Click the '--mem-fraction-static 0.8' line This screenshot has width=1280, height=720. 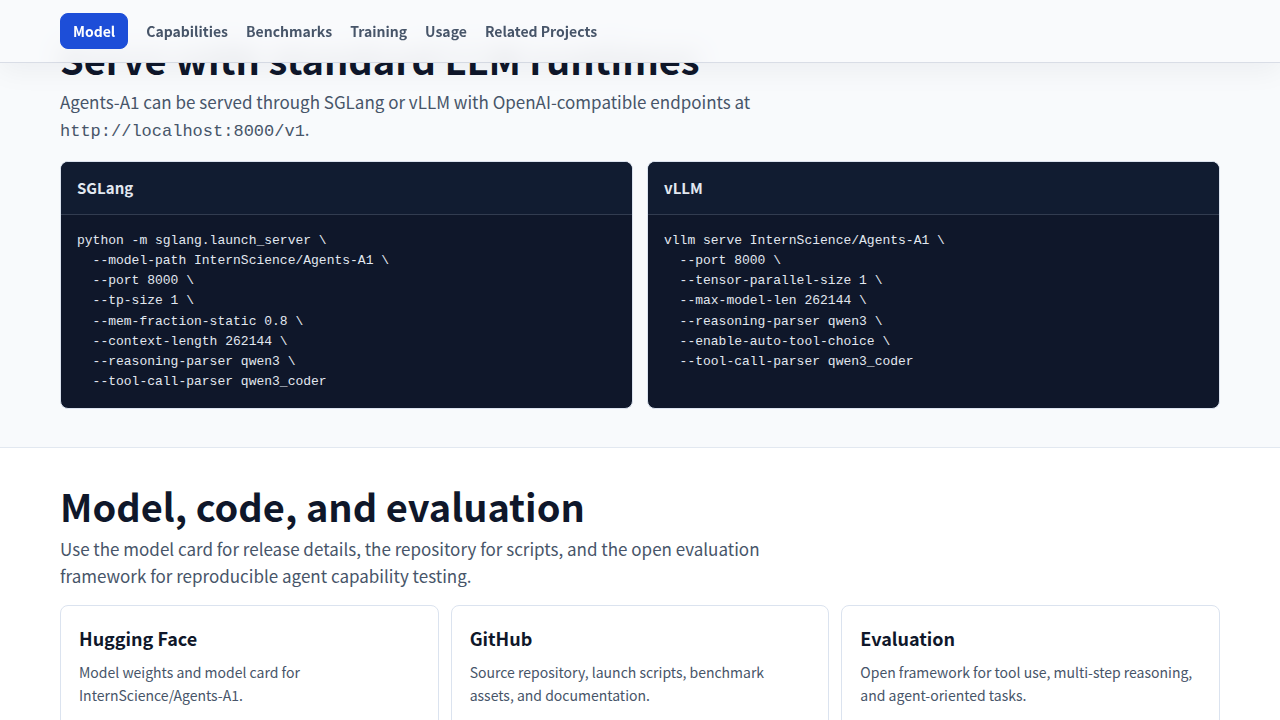point(198,321)
